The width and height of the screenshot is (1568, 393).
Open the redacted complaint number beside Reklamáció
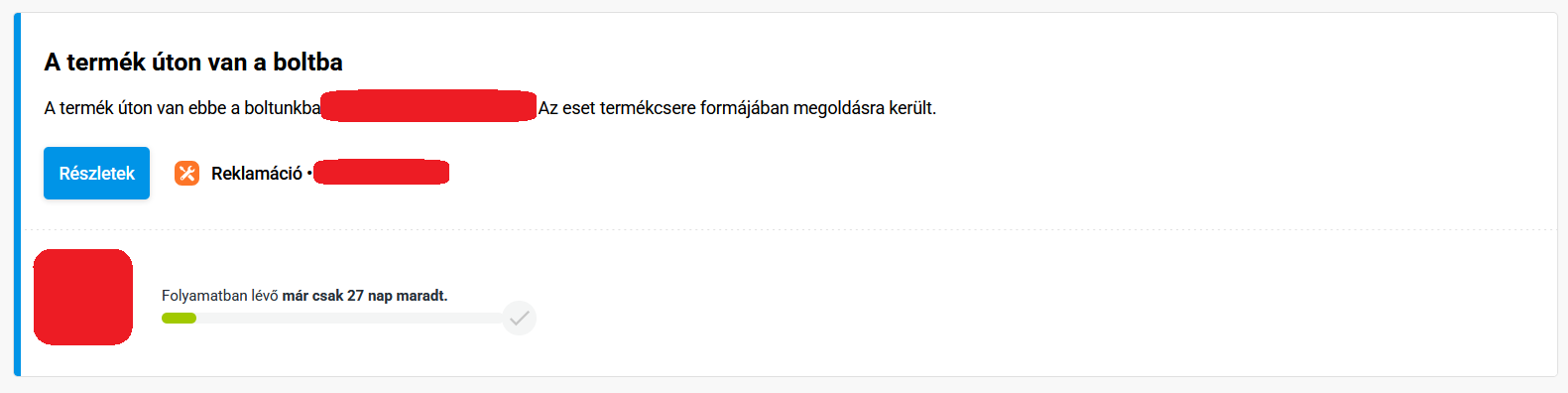tap(382, 173)
